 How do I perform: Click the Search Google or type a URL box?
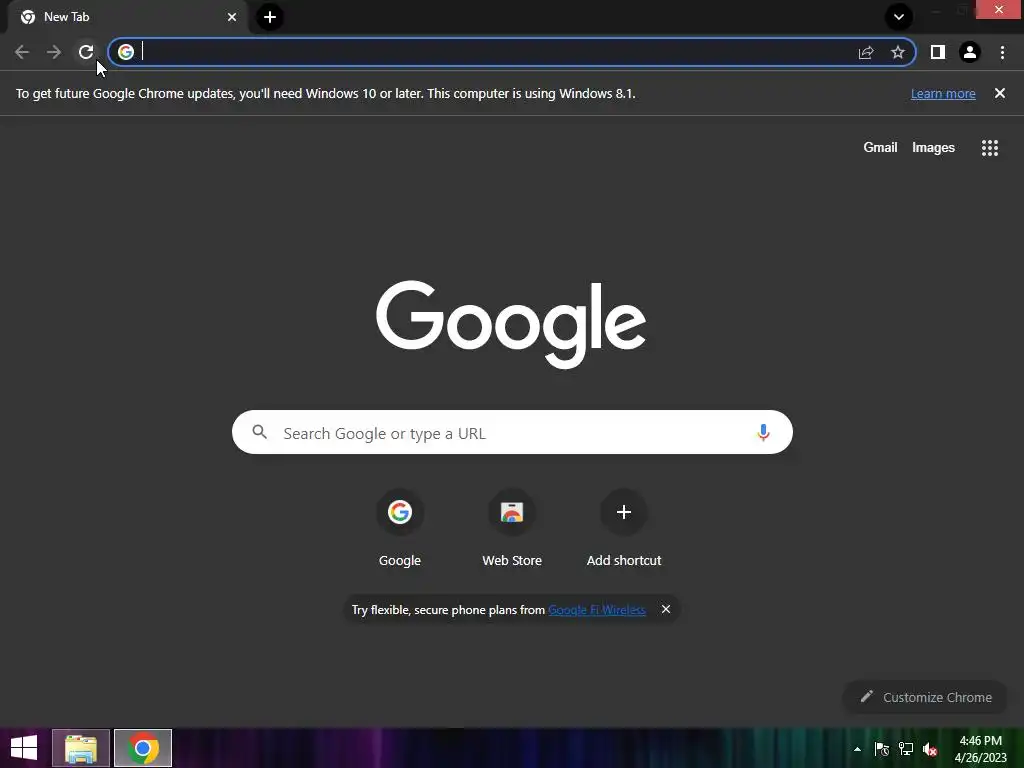[x=512, y=432]
